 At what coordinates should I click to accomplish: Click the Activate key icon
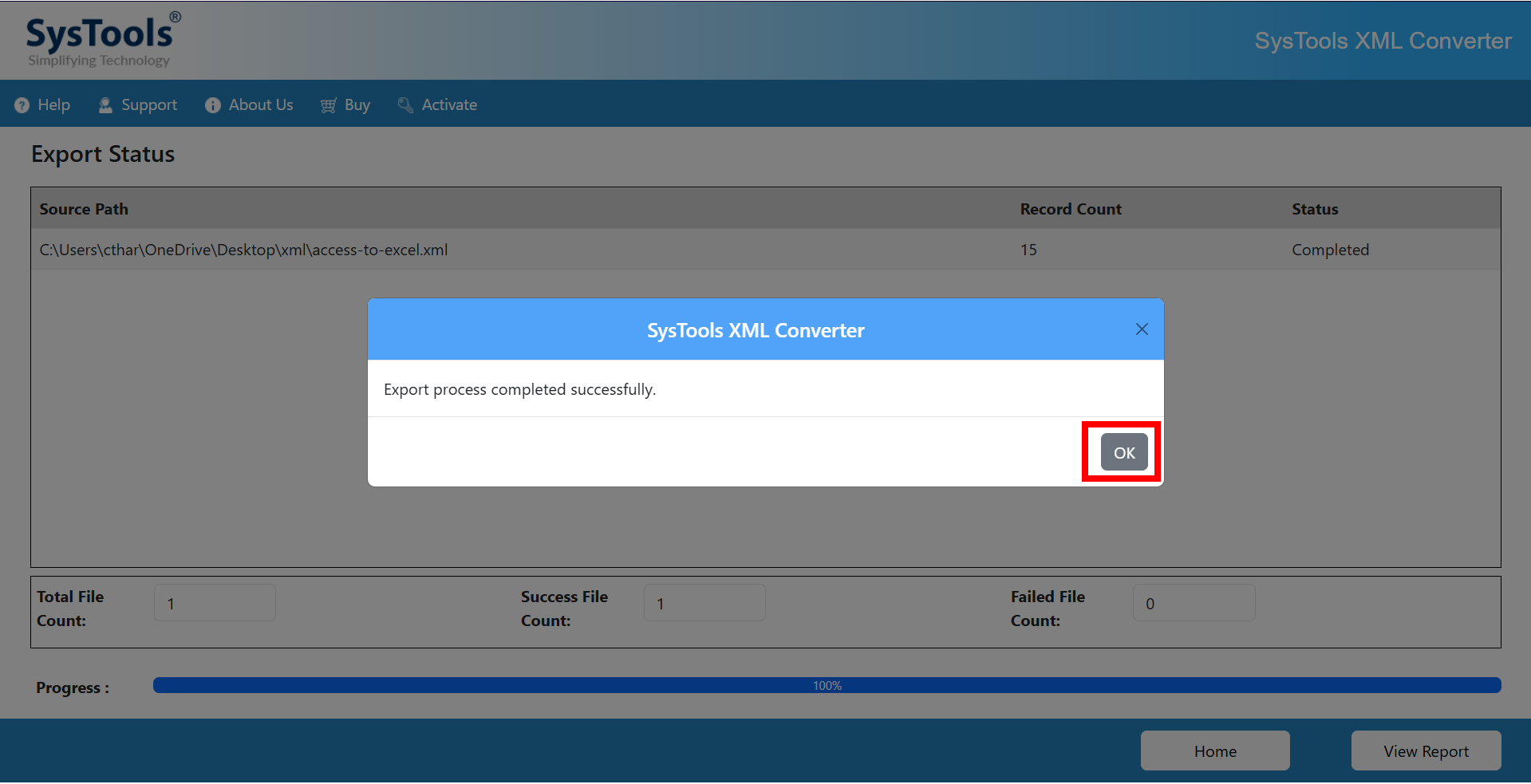[405, 104]
